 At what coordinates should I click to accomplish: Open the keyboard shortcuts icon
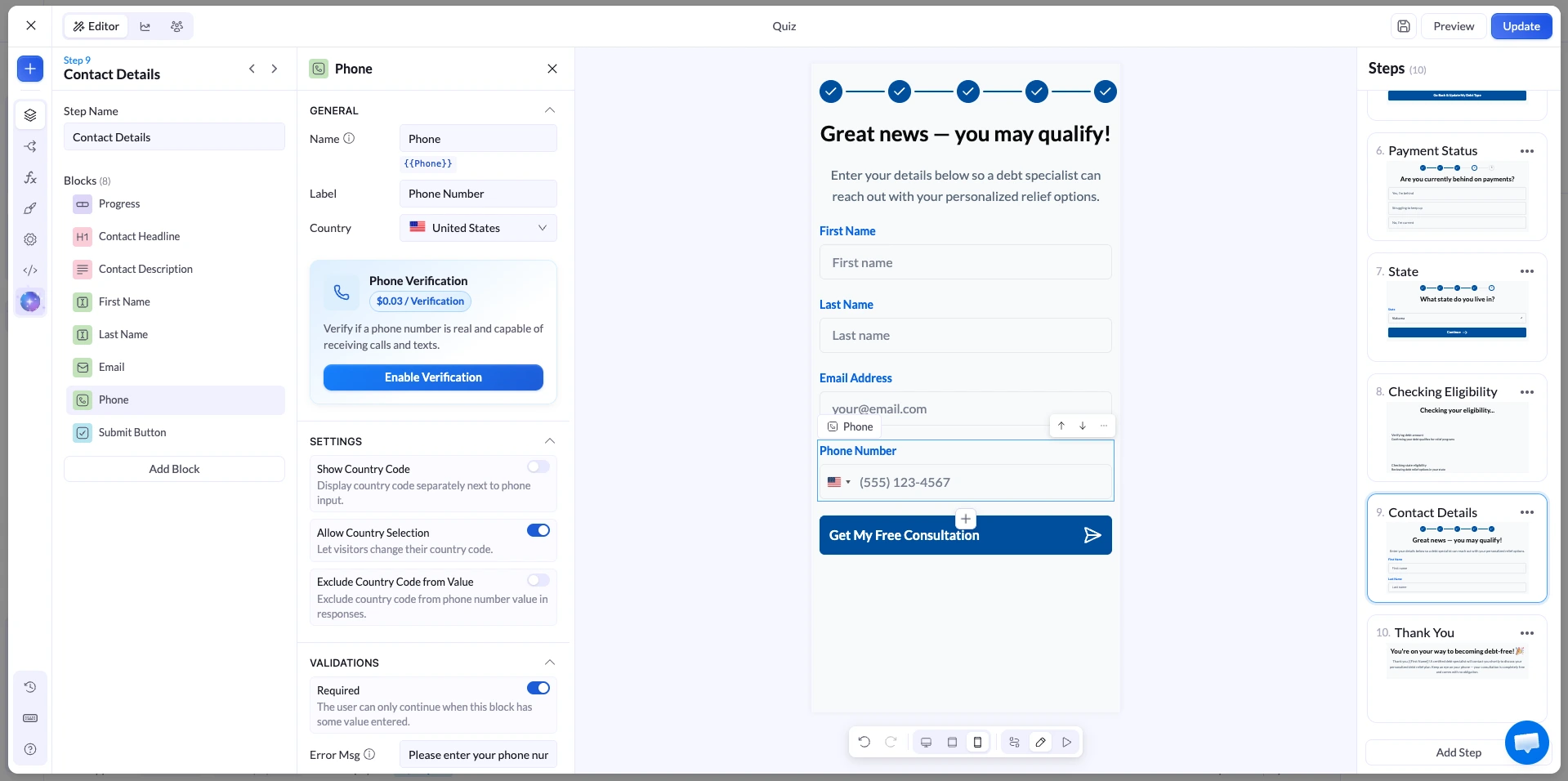[x=30, y=718]
